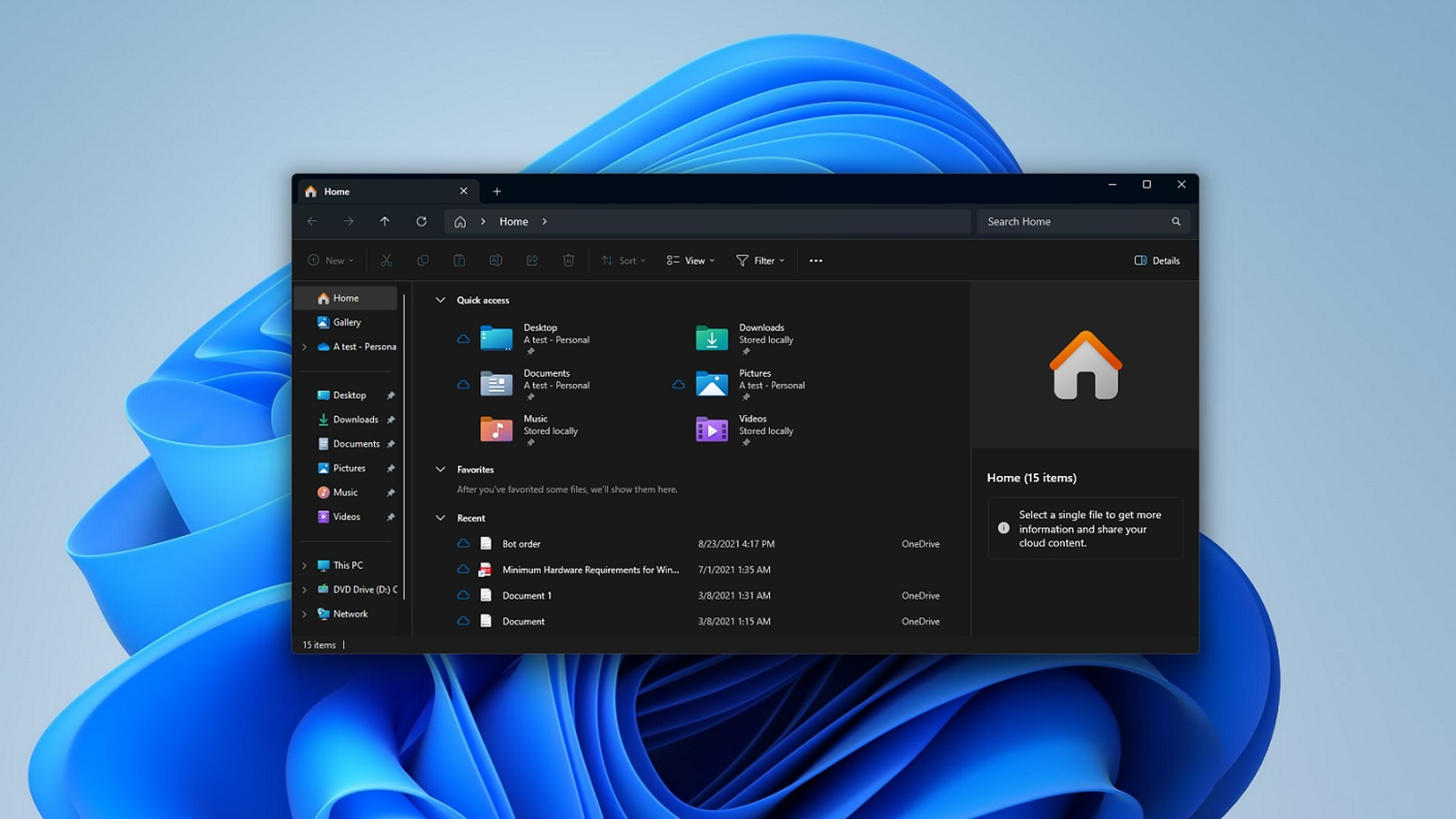Unpin Desktop using its sidebar pin icon
Screen dimensions: 1456x819
pos(390,395)
